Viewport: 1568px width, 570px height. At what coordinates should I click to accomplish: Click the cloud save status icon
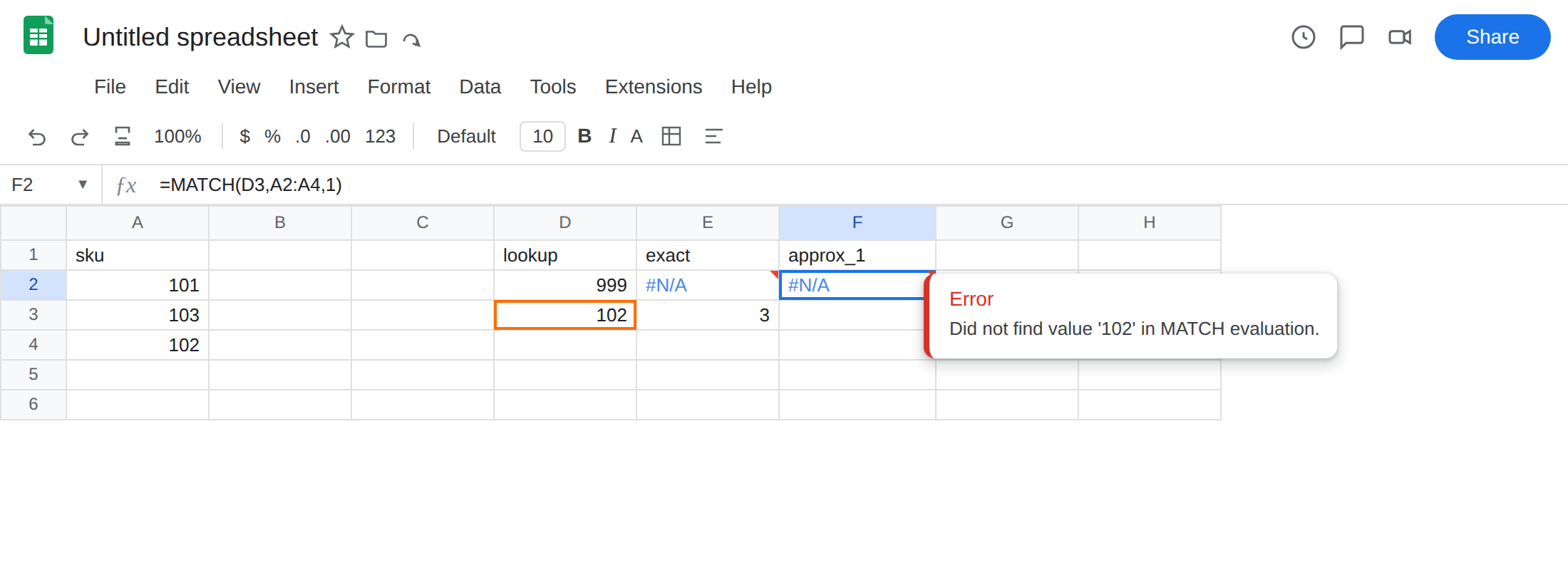411,39
